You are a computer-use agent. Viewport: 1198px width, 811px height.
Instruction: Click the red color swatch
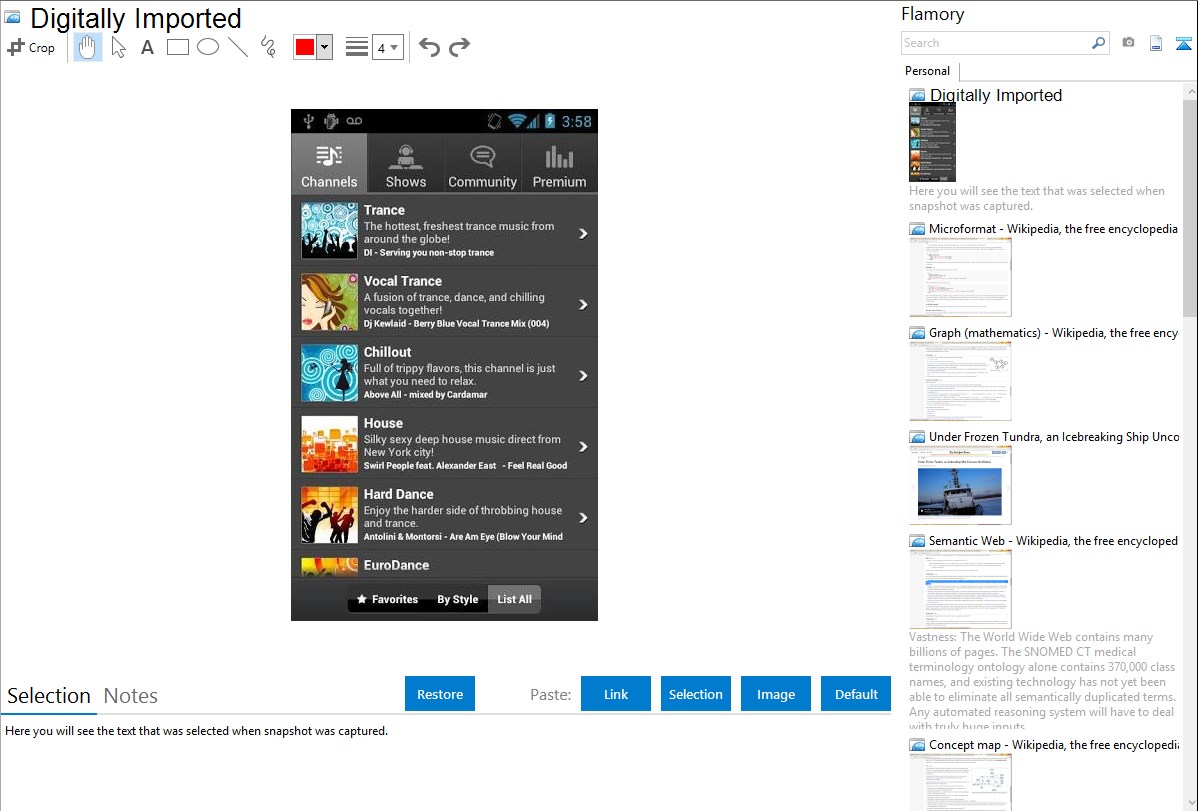click(305, 47)
